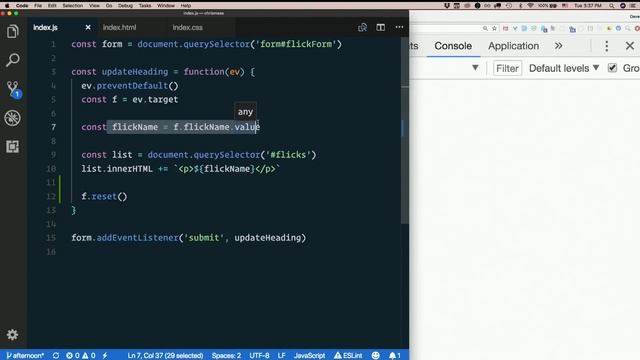Click the open changes icon in editor toolbar
Screen dimensions: 640x360
click(362, 27)
